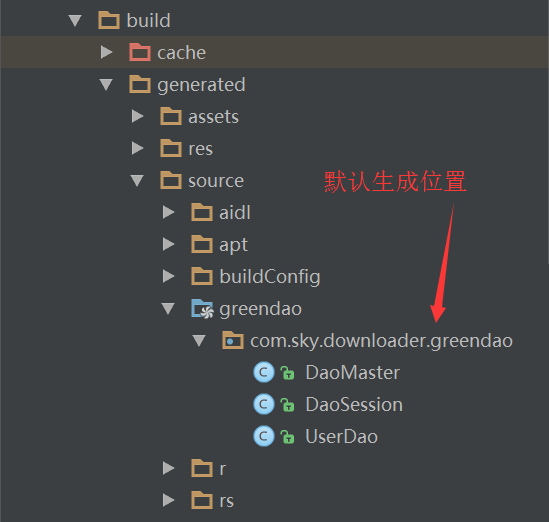
Task: Click the res folder icon
Action: 171,148
